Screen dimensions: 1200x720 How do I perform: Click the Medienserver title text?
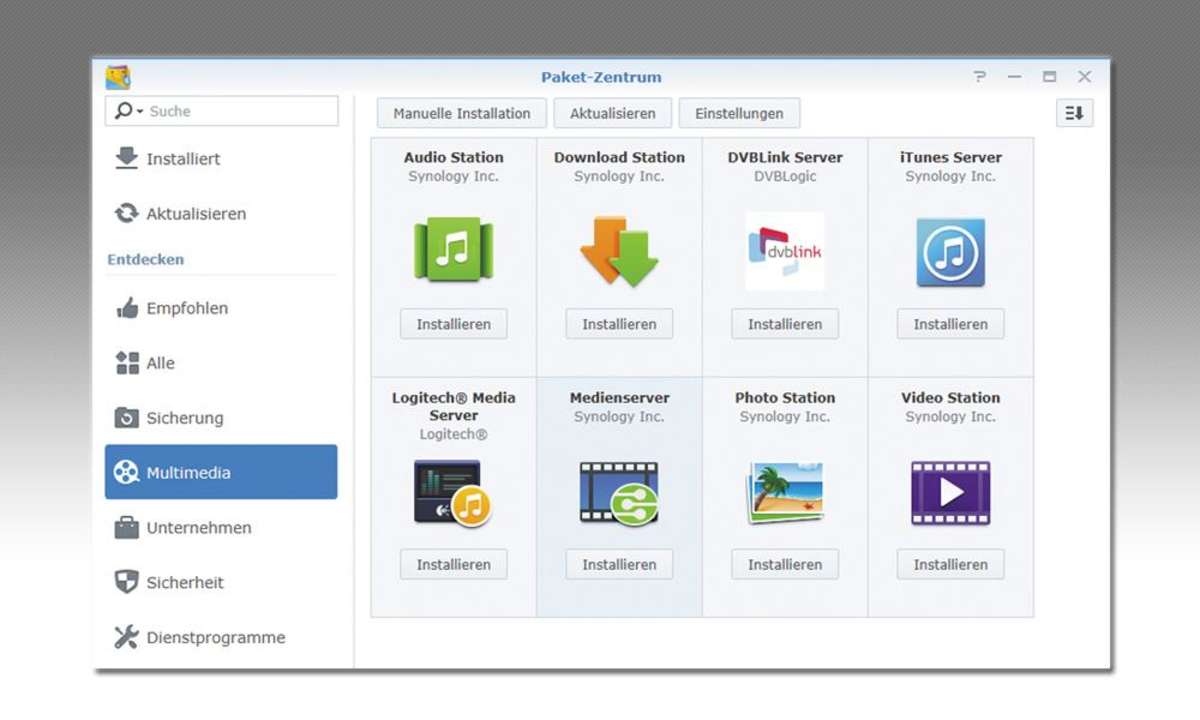coord(619,397)
